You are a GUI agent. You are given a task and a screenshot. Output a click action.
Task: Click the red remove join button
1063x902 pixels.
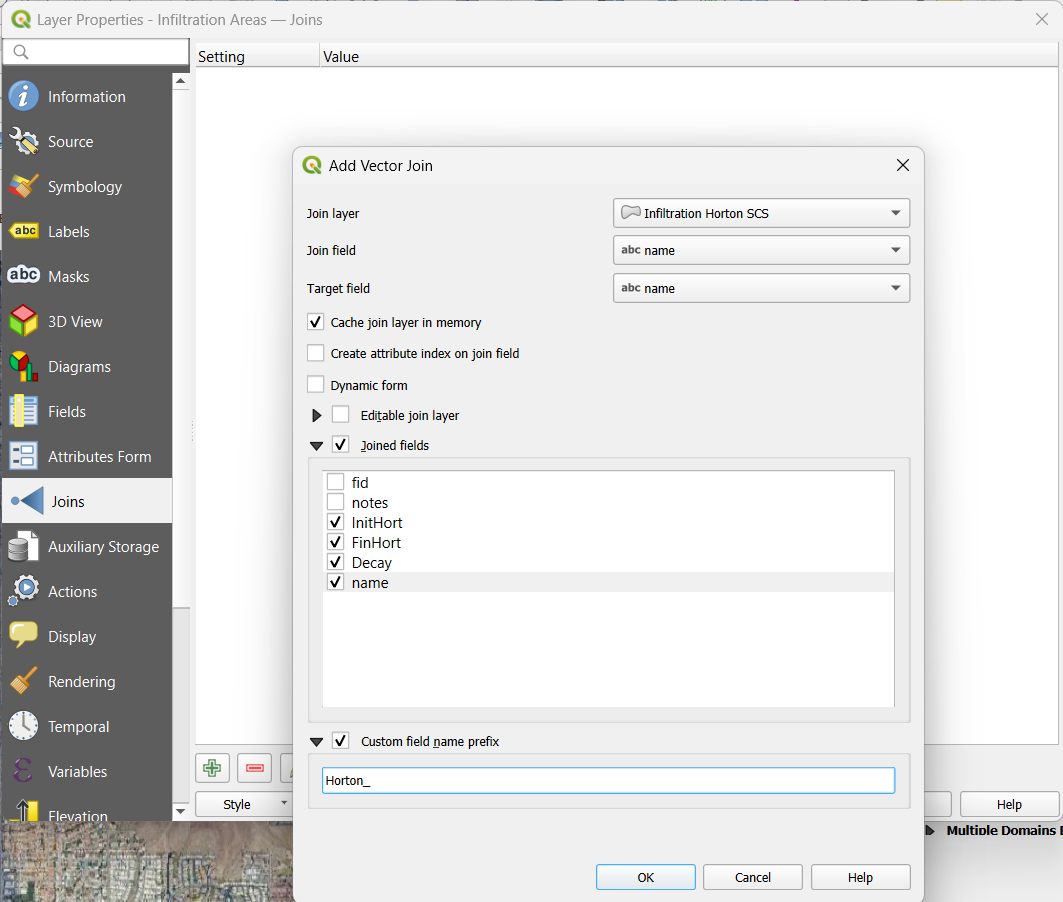click(255, 768)
